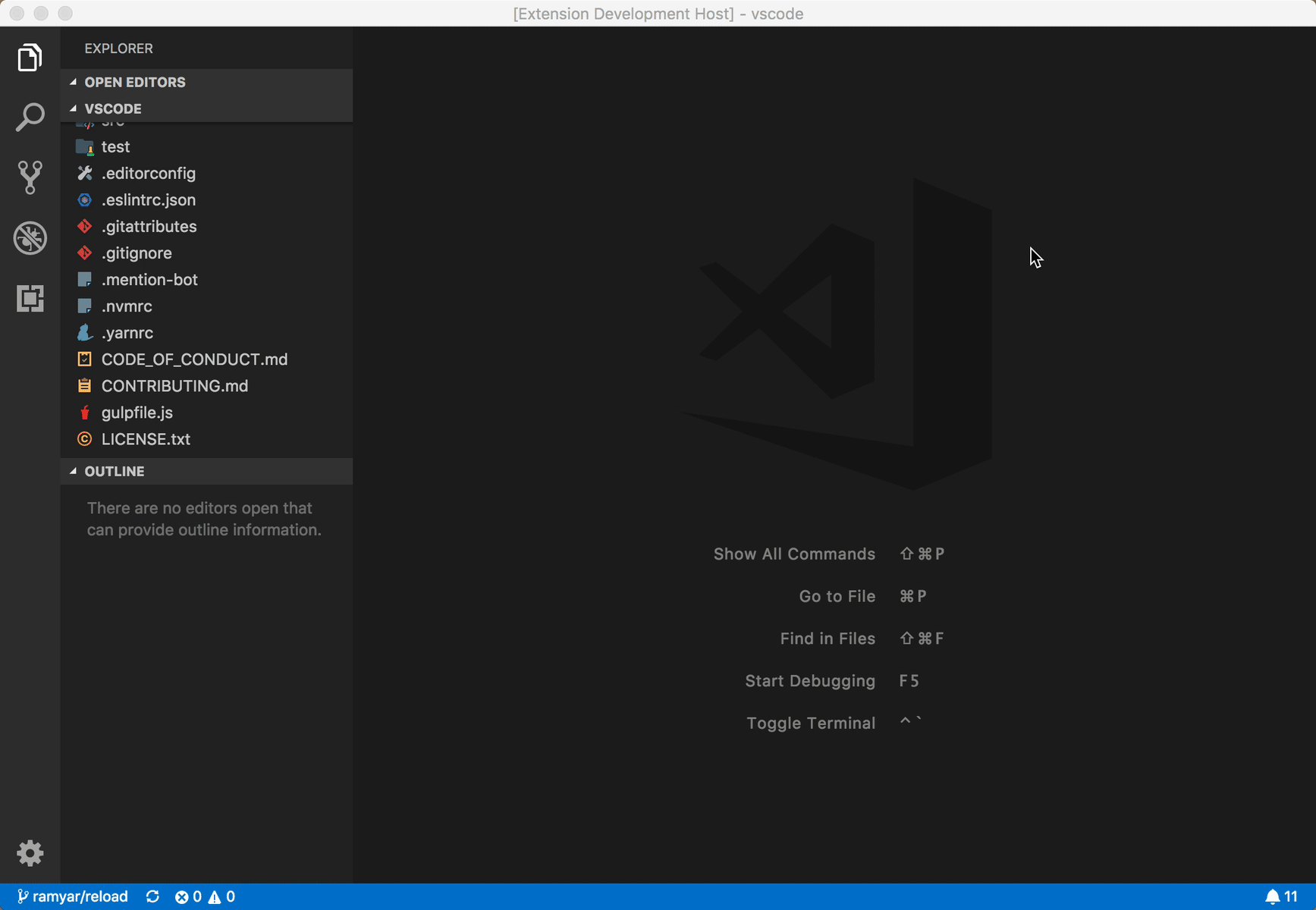
Task: Switch branch via ramyar/reload in status bar
Action: point(73,896)
